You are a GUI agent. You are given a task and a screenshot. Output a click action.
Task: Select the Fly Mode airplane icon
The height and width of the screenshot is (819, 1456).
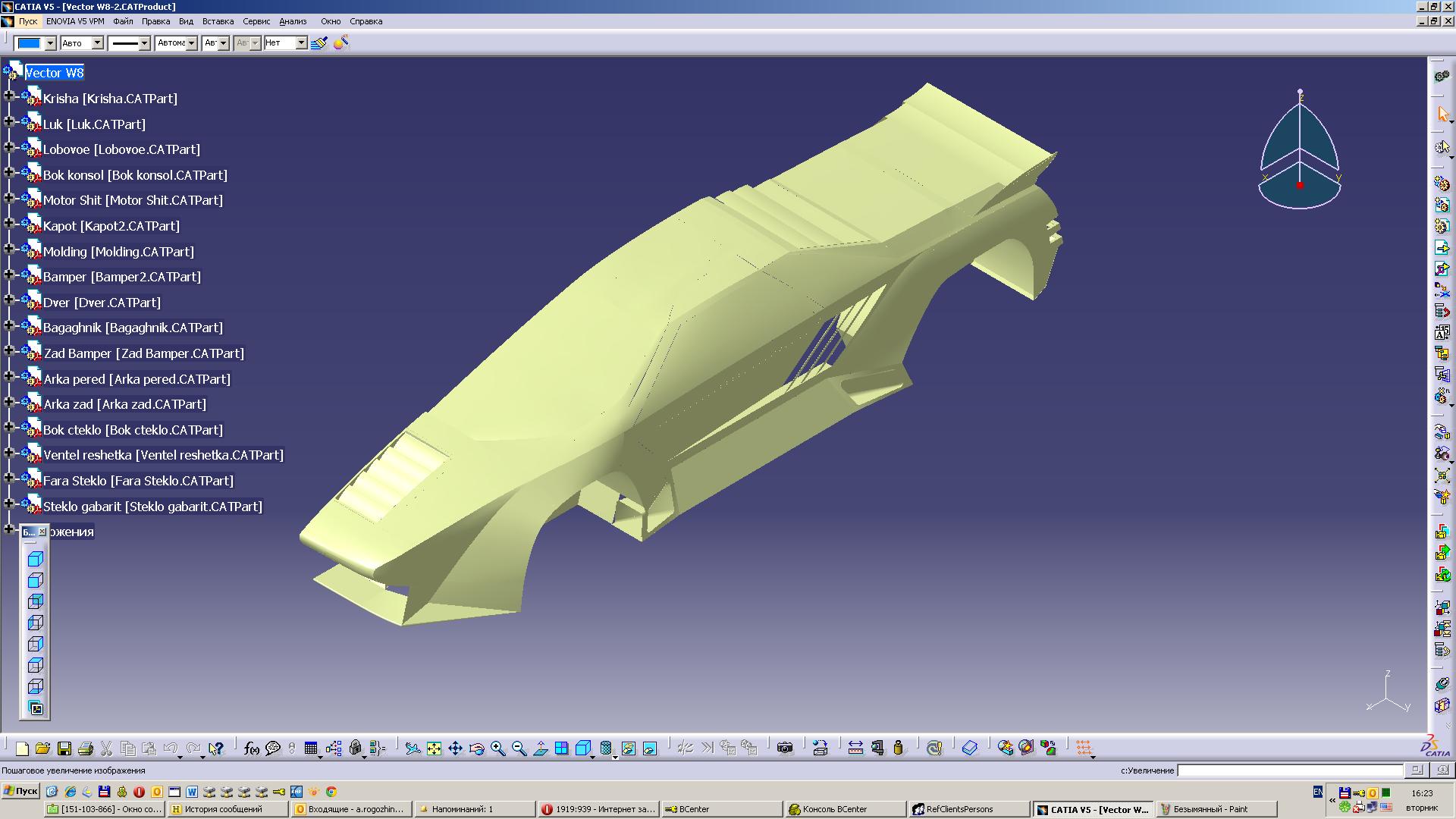point(413,748)
